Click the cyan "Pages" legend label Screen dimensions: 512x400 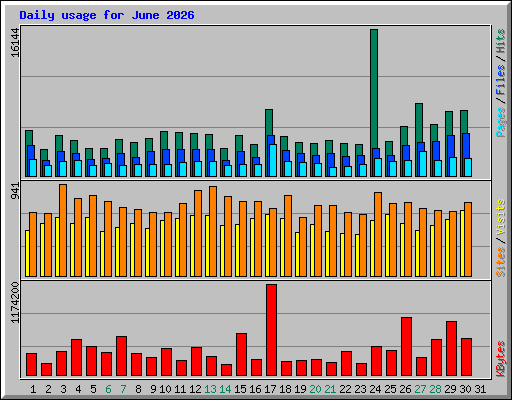[x=500, y=122]
